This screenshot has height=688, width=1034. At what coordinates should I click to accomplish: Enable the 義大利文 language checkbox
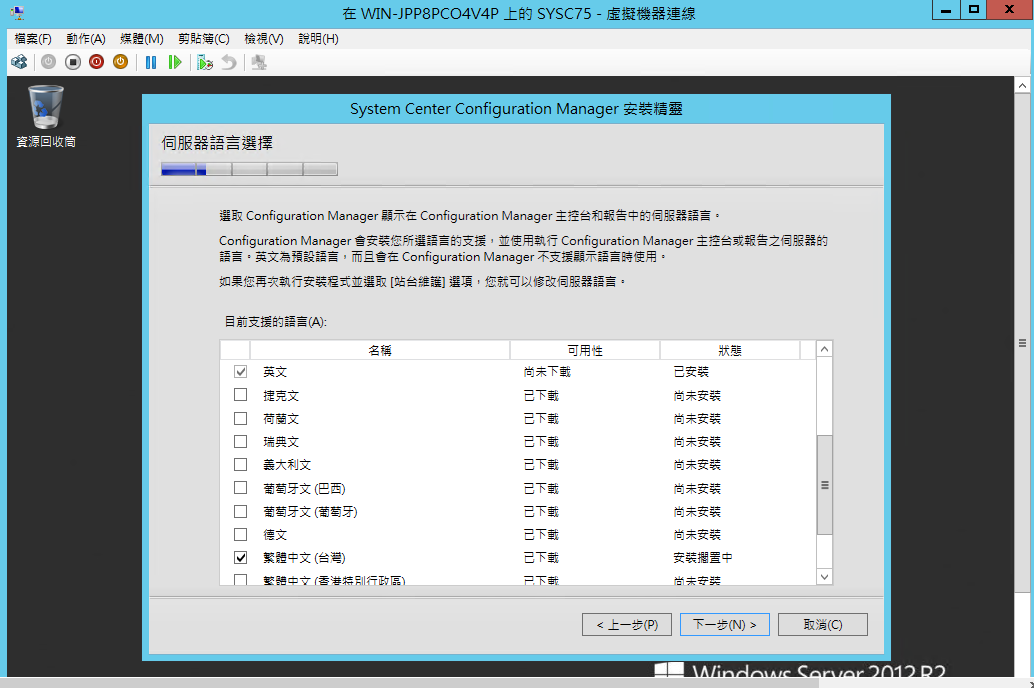coord(241,464)
